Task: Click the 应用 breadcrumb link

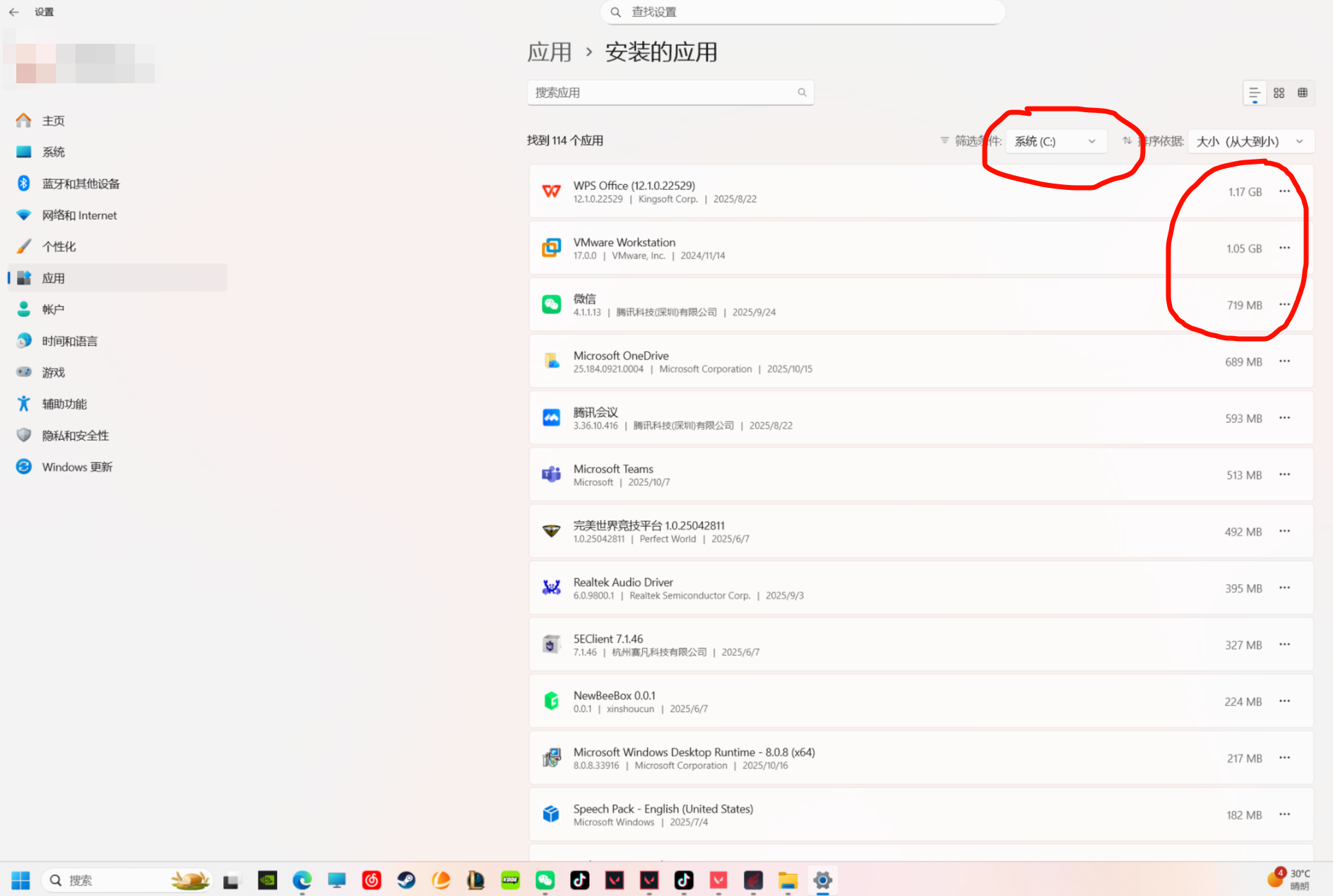Action: tap(549, 52)
